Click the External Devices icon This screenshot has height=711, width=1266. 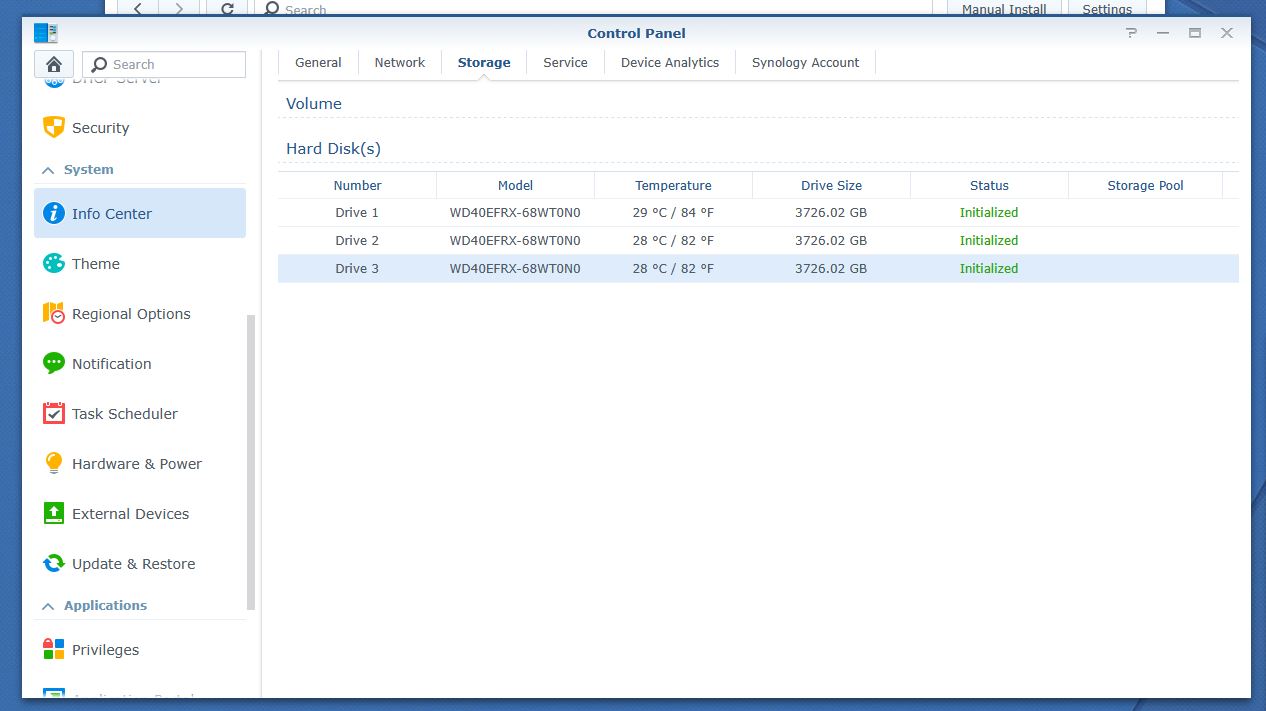pyautogui.click(x=52, y=513)
